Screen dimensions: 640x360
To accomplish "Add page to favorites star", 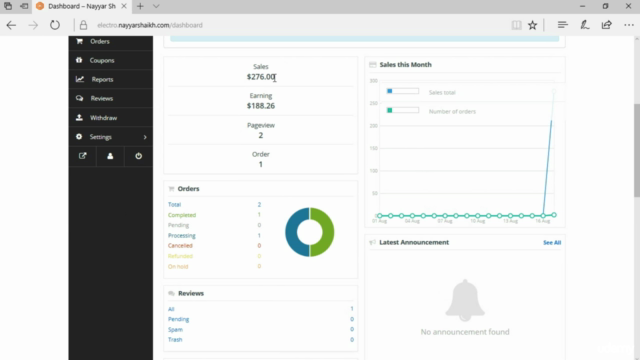I will tap(532, 25).
